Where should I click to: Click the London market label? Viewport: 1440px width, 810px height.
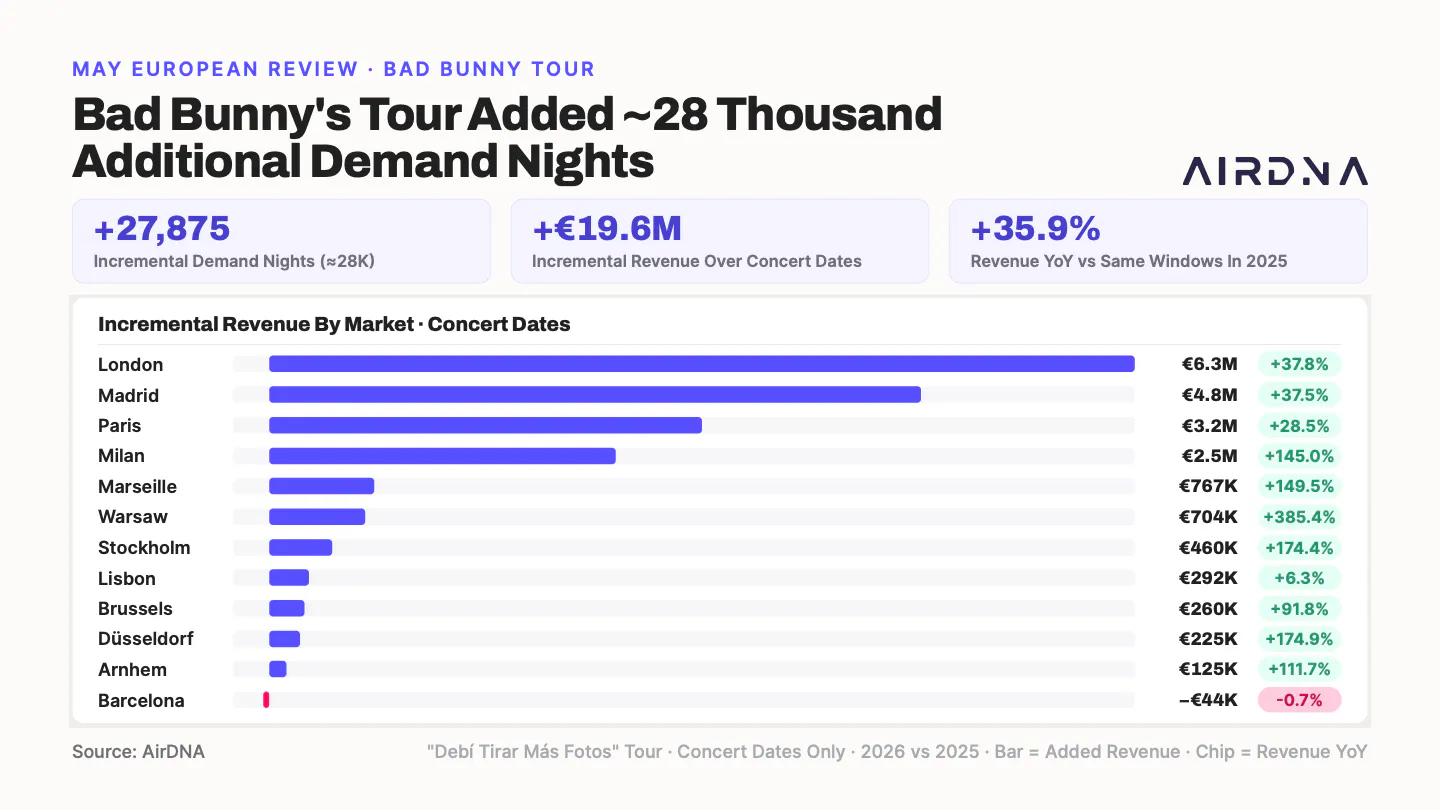130,365
